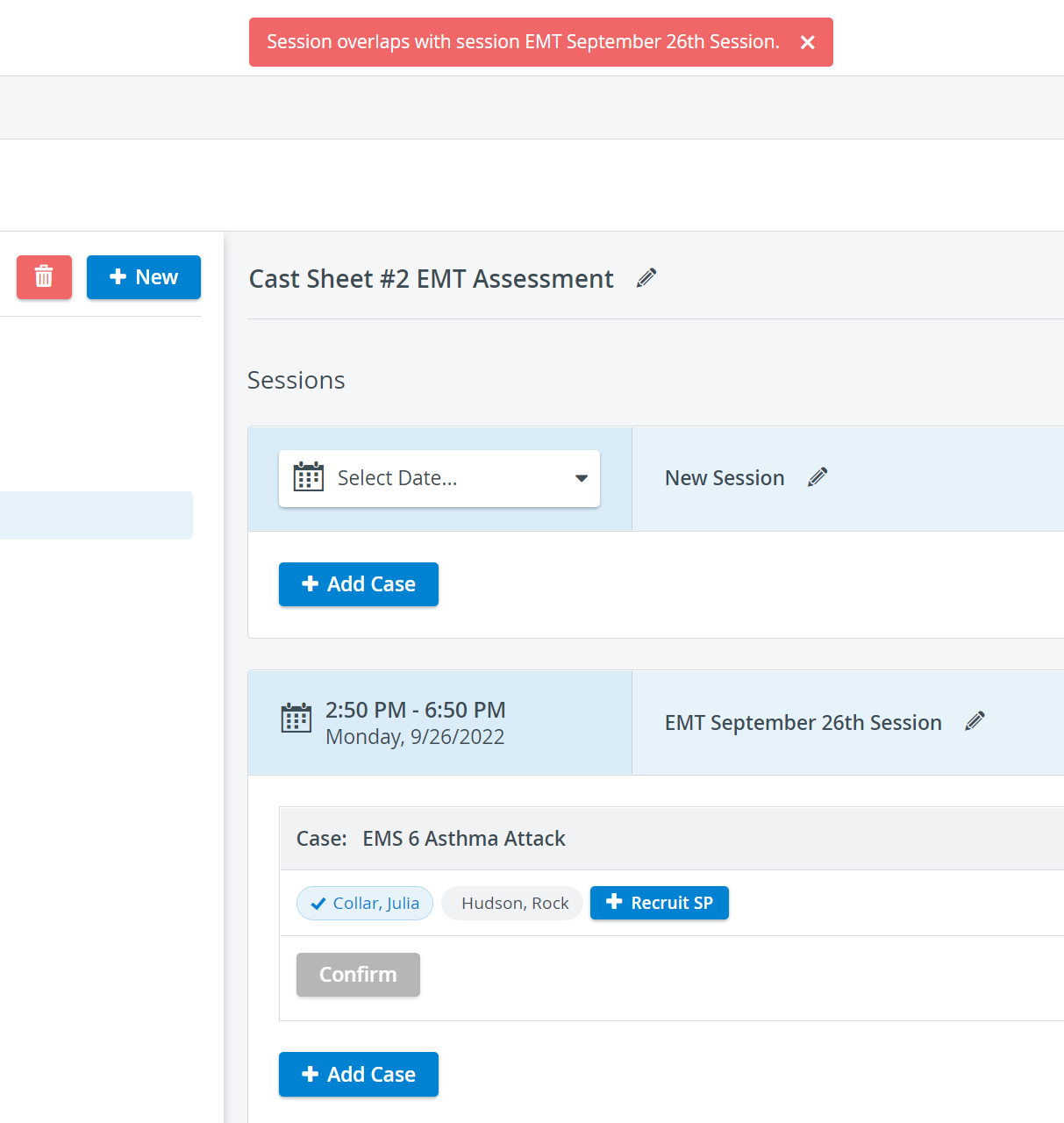Add Case under EMT September session
Image resolution: width=1064 pixels, height=1123 pixels.
(x=359, y=1075)
